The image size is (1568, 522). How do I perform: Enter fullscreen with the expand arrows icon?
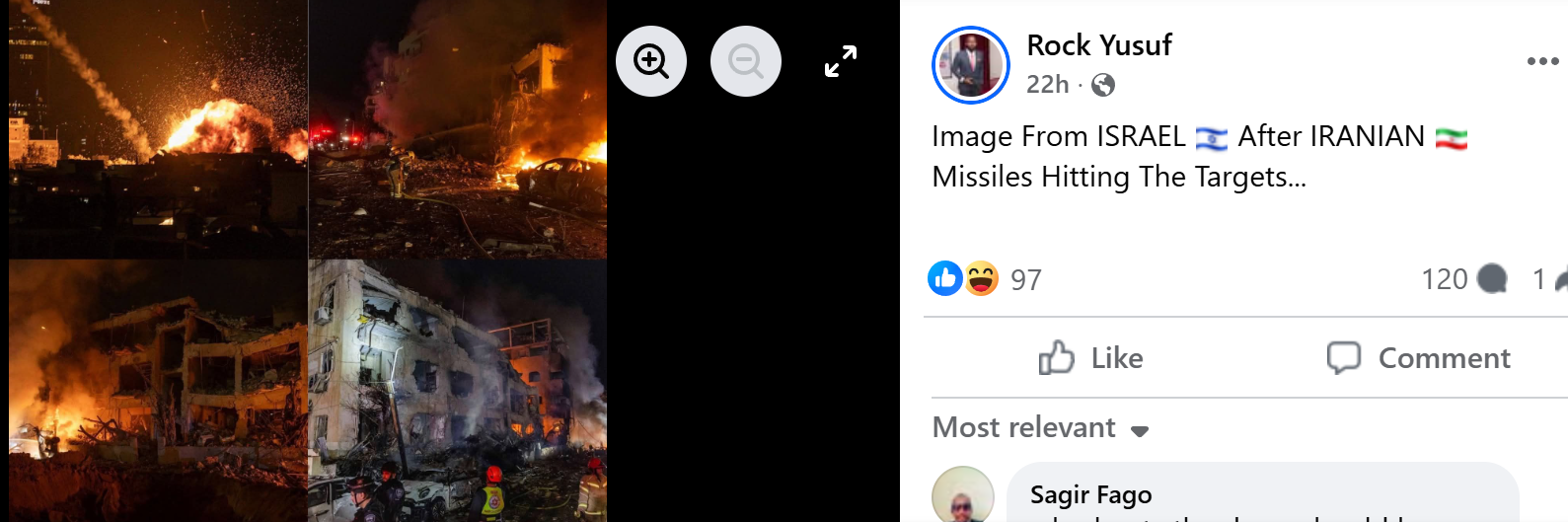point(841,61)
